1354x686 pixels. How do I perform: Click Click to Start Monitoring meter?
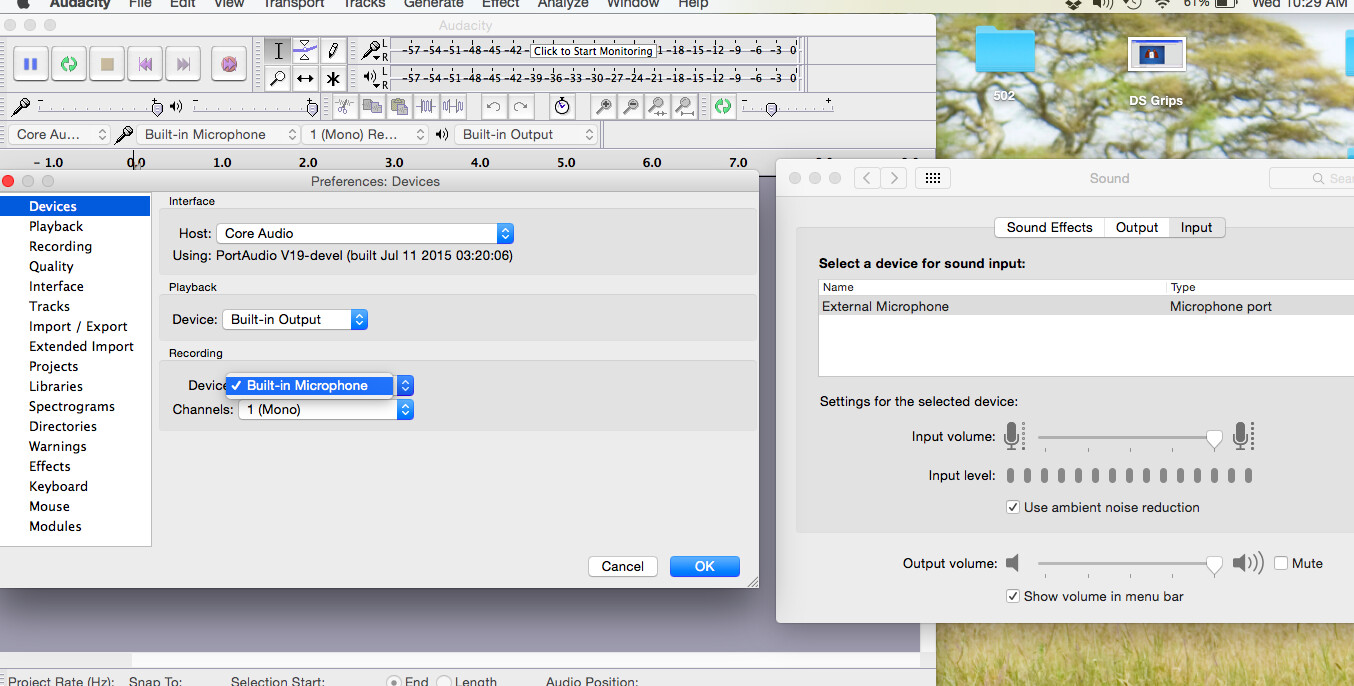click(x=593, y=51)
